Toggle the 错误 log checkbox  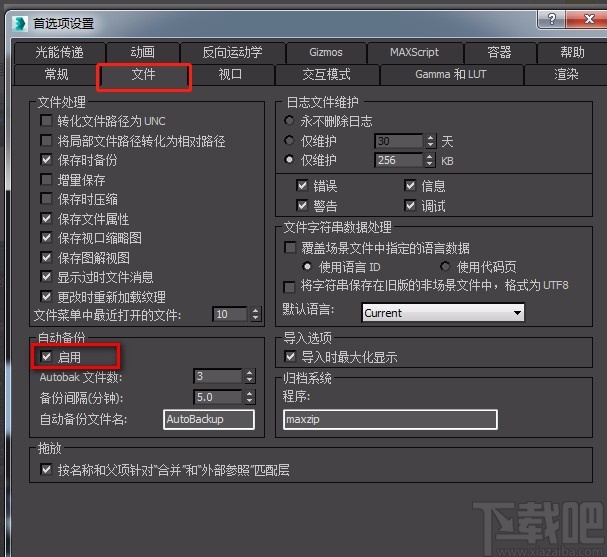pyautogui.click(x=302, y=186)
